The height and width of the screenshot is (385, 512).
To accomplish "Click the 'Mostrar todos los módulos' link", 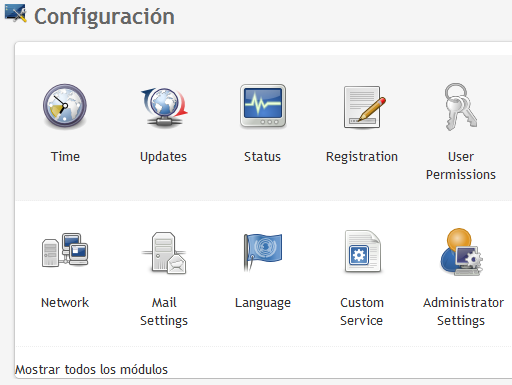I will click(x=91, y=370).
